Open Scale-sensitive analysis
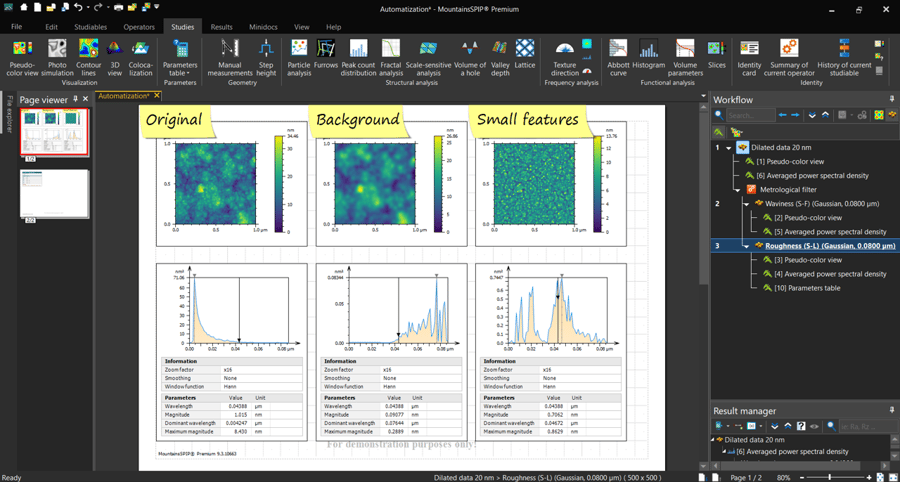This screenshot has height=482, width=900. point(428,57)
